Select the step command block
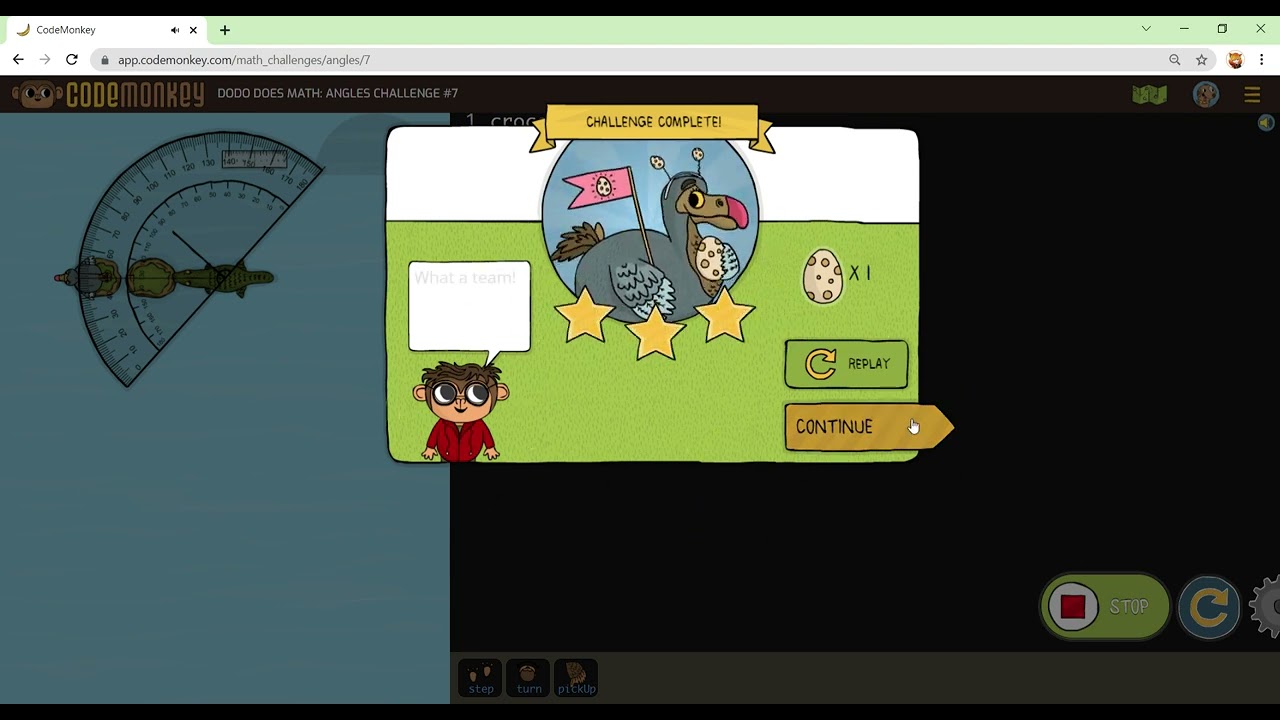Screen dimensions: 1280x720 click(481, 677)
